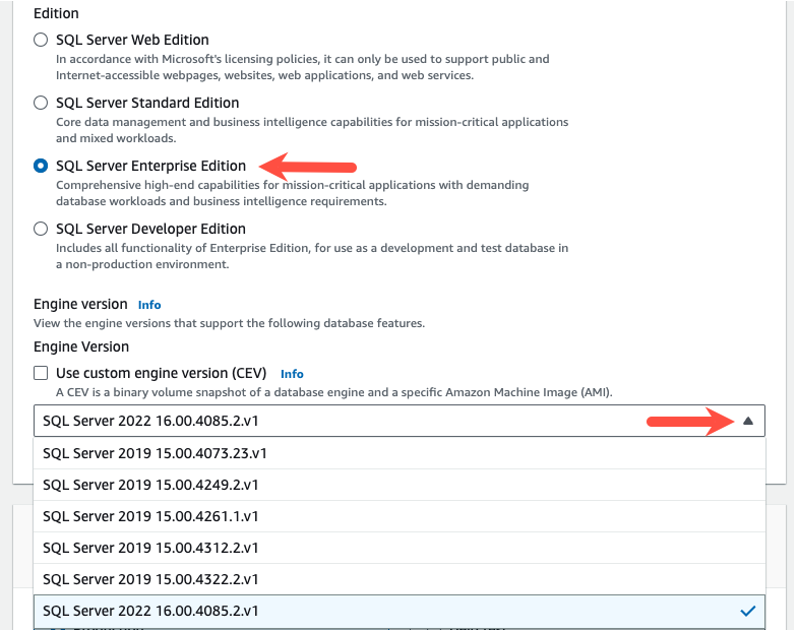Pick SQL Server 2019 15.00.4312.2.v1 option
The image size is (794, 630).
(x=151, y=548)
